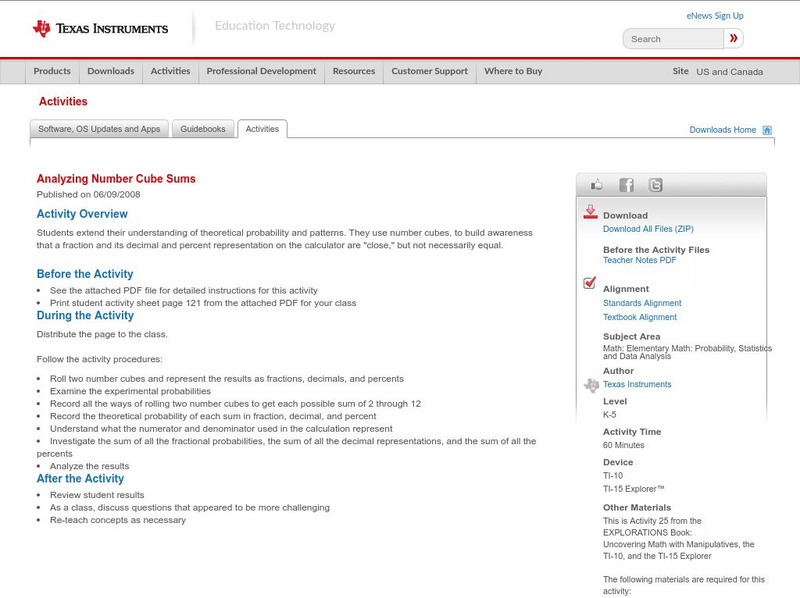This screenshot has width=800, height=598.
Task: Click the eNews Sign Up link
Action: [715, 16]
